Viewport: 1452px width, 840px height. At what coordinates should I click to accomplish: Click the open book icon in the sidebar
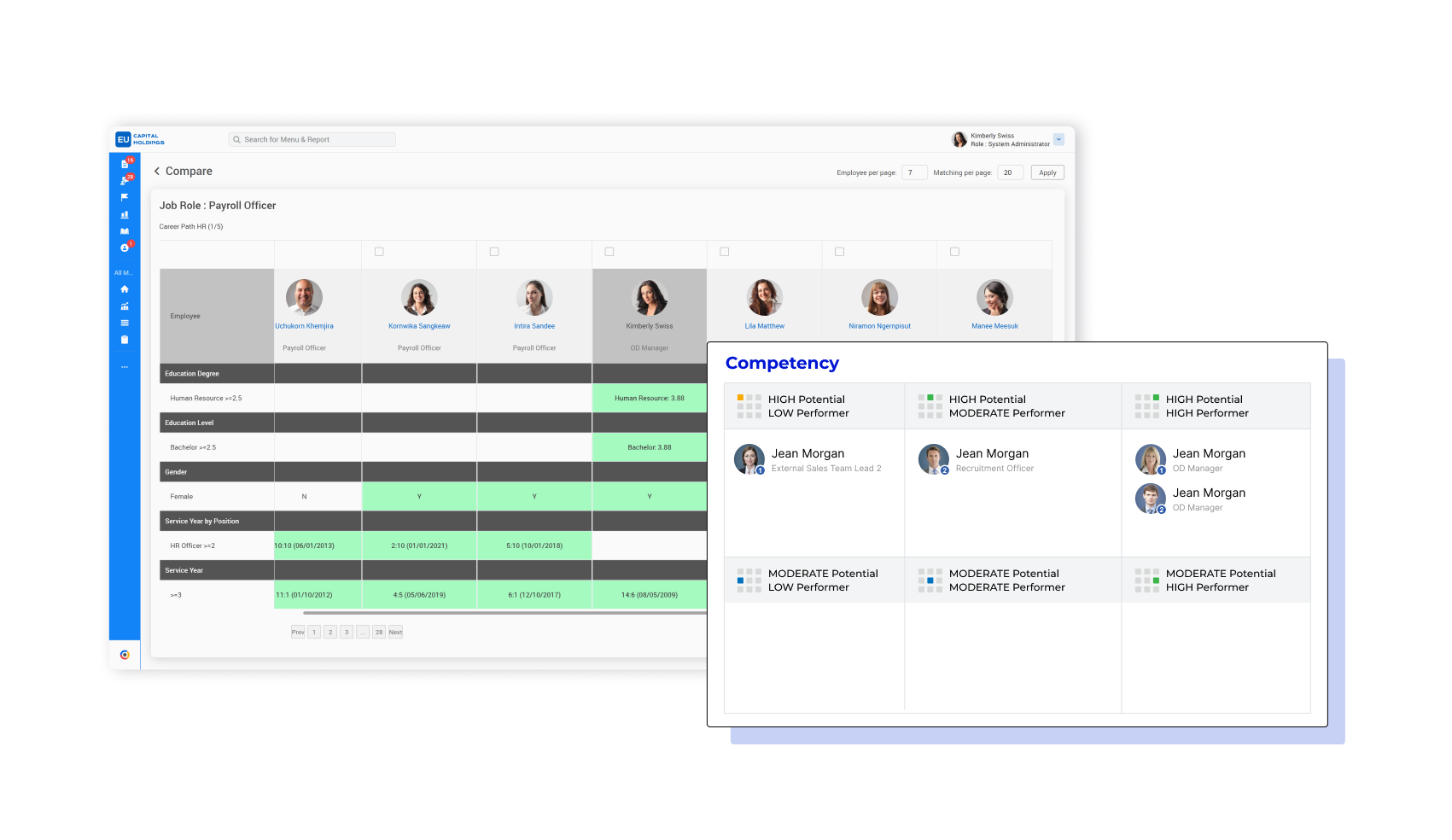[x=125, y=231]
